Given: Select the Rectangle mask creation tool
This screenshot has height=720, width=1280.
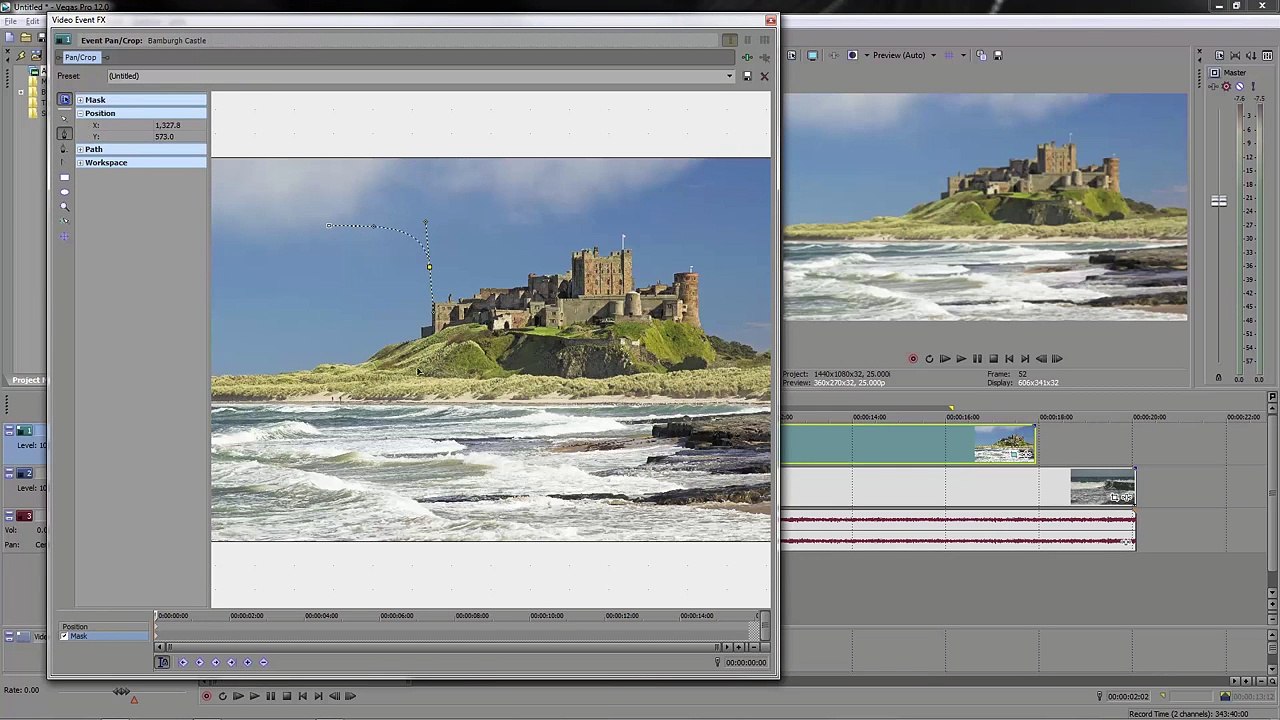Looking at the screenshot, I should (64, 177).
